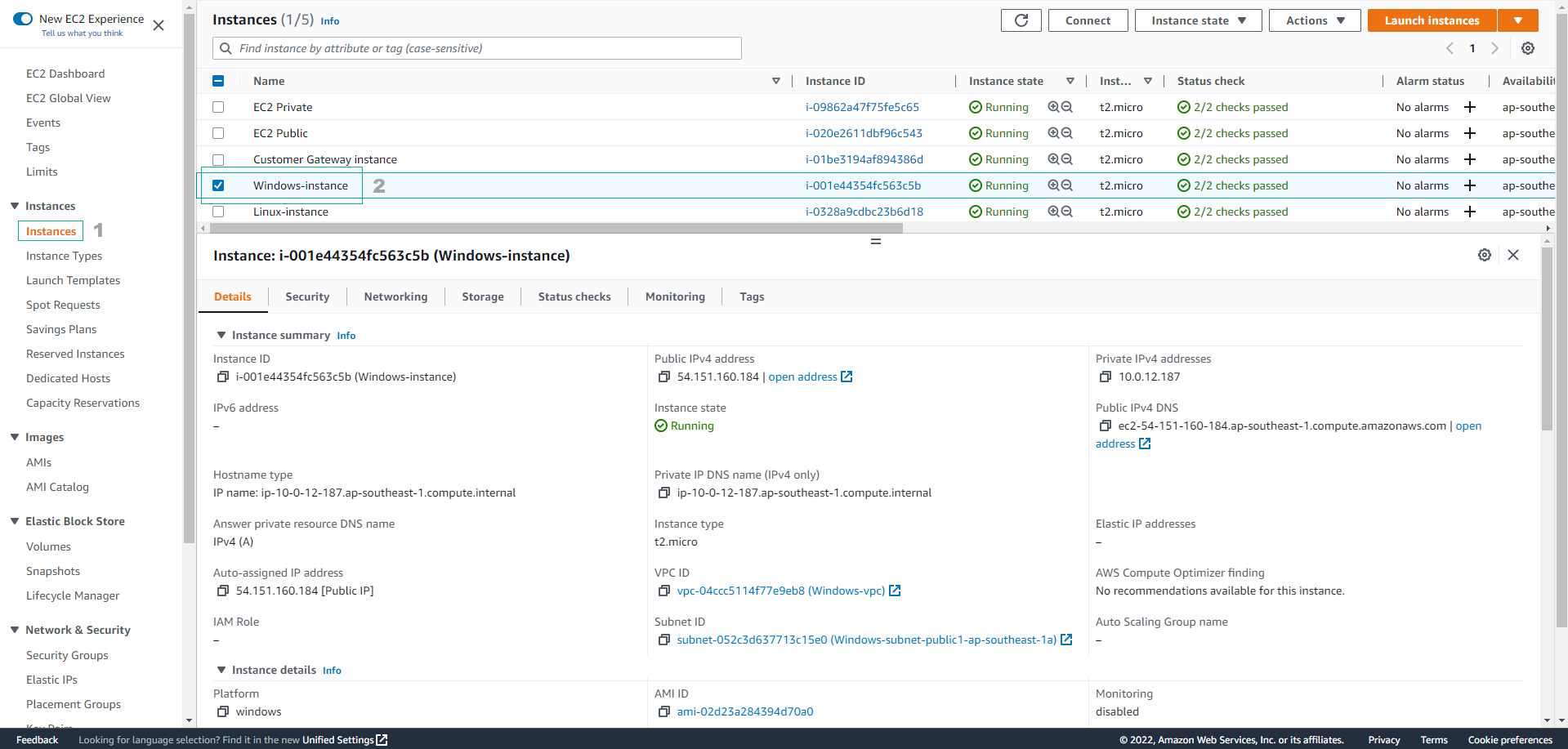The height and width of the screenshot is (749, 1568).
Task: Copy the Subnet ID value
Action: [663, 640]
